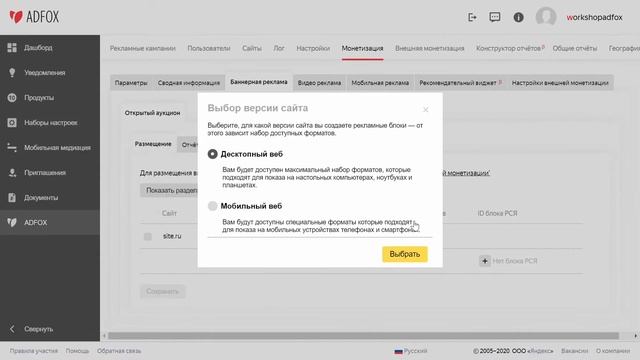Open the Вакансии footer link
This screenshot has width=640, height=360.
pos(574,351)
